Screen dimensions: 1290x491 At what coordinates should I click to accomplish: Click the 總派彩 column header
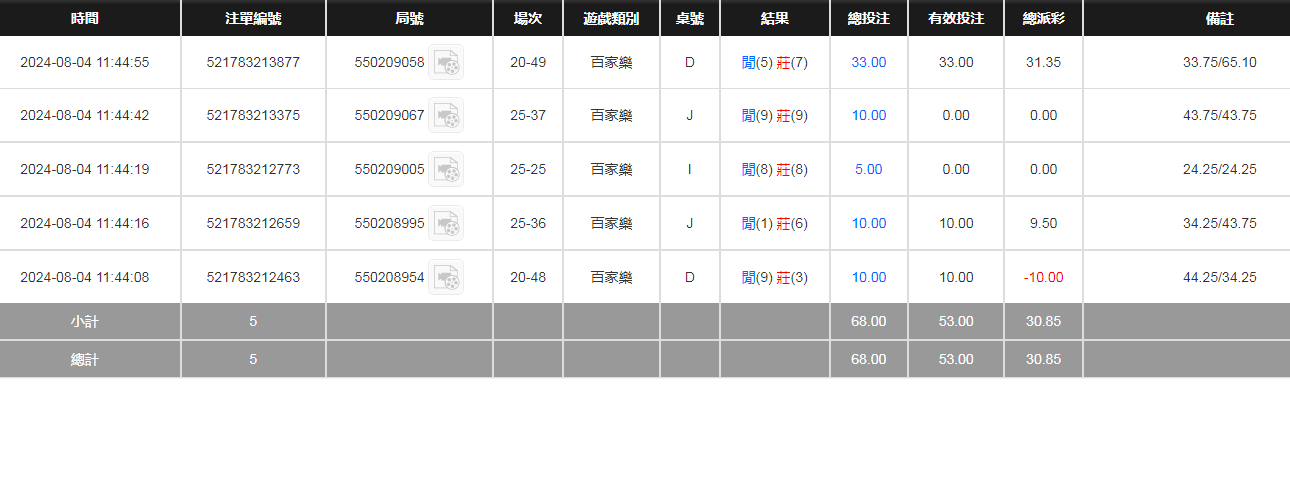tap(1043, 18)
